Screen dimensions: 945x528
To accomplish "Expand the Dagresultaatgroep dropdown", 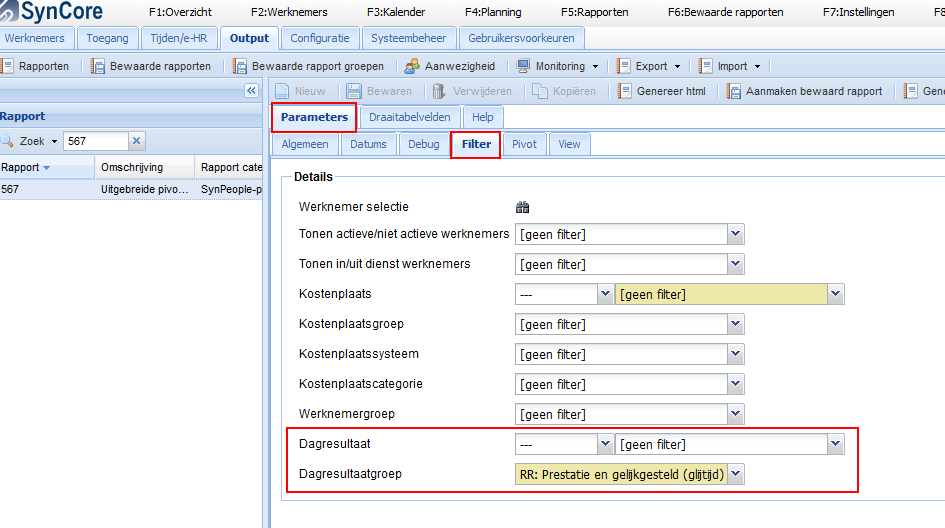I will (x=736, y=474).
